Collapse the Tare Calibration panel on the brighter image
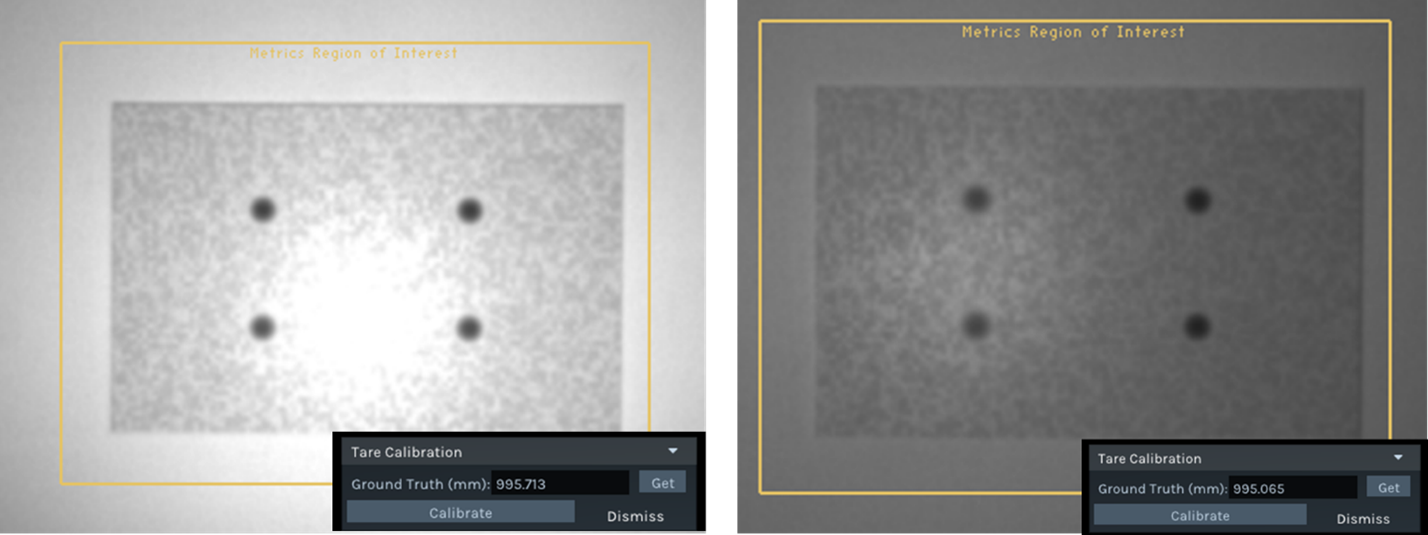 [673, 452]
